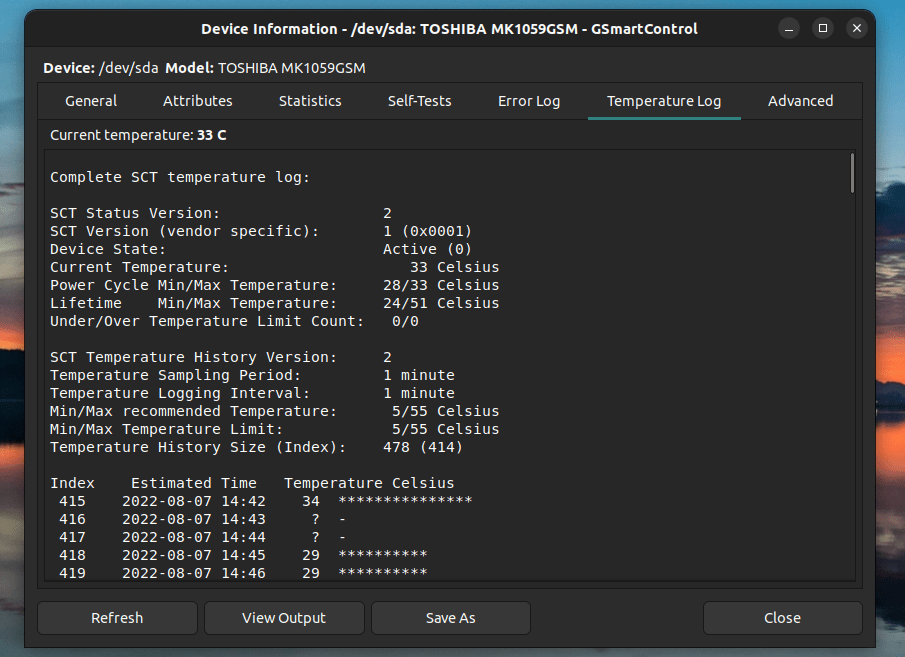Screen dimensions: 905x657
Task: Click the Device Information title bar
Action: [x=449, y=29]
